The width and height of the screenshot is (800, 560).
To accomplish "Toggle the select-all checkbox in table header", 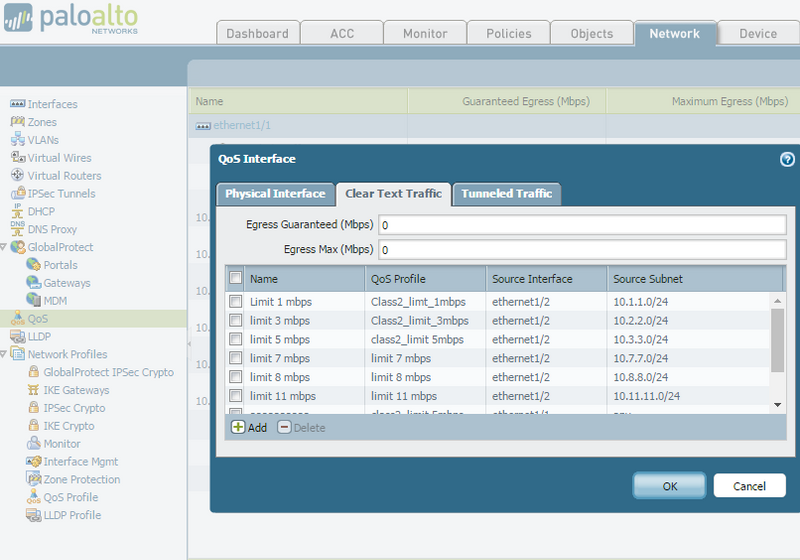I will 235,279.
